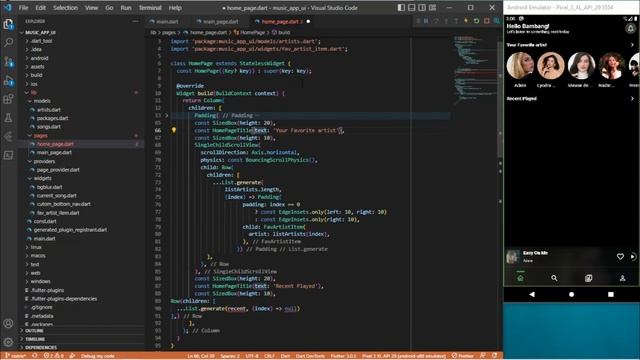The width and height of the screenshot is (640, 360).
Task: Click the Pixel 3 XL device selector in status bar
Action: pyautogui.click(x=404, y=356)
